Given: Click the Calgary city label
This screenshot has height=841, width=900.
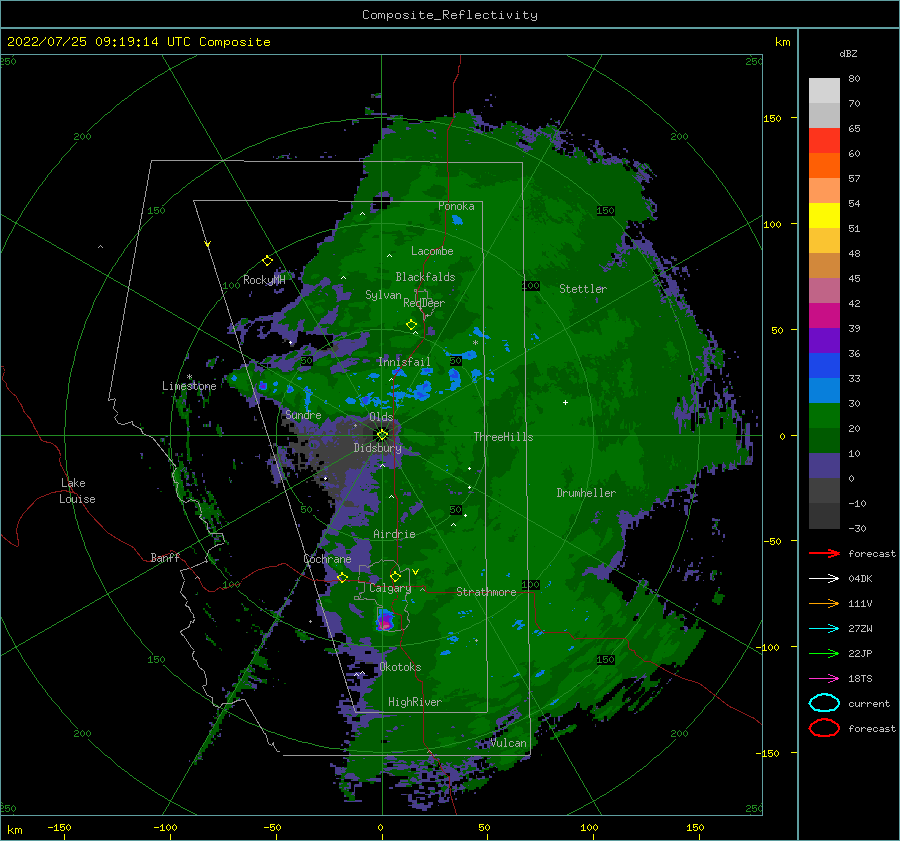Looking at the screenshot, I should [x=390, y=588].
